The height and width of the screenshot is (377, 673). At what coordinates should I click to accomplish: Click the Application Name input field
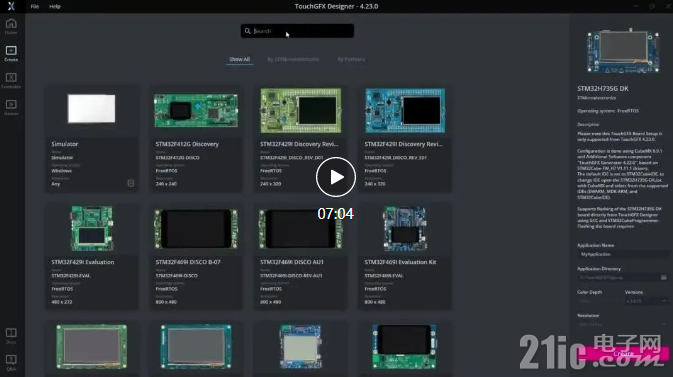(x=622, y=254)
